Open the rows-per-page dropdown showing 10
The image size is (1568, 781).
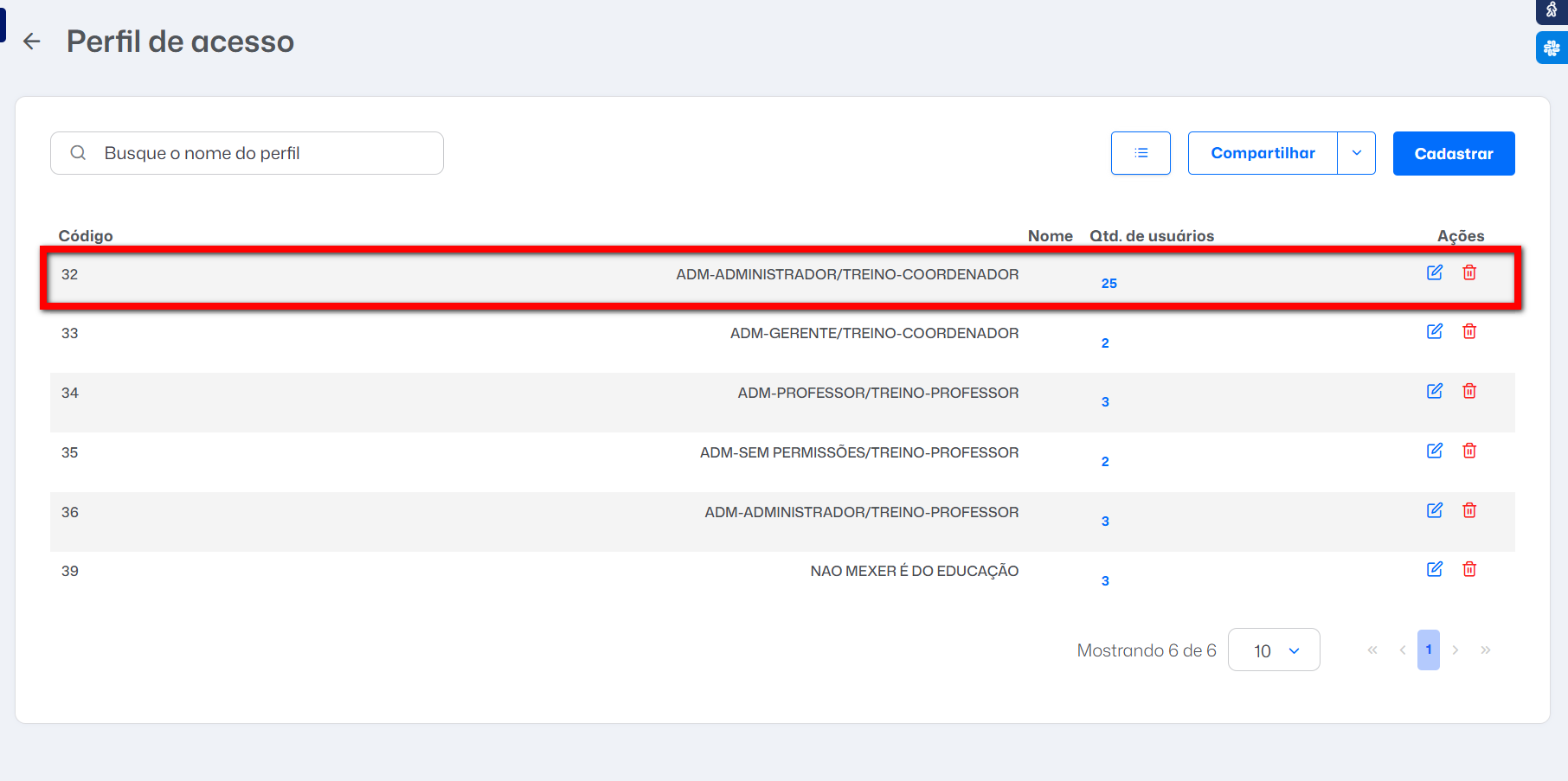point(1274,650)
